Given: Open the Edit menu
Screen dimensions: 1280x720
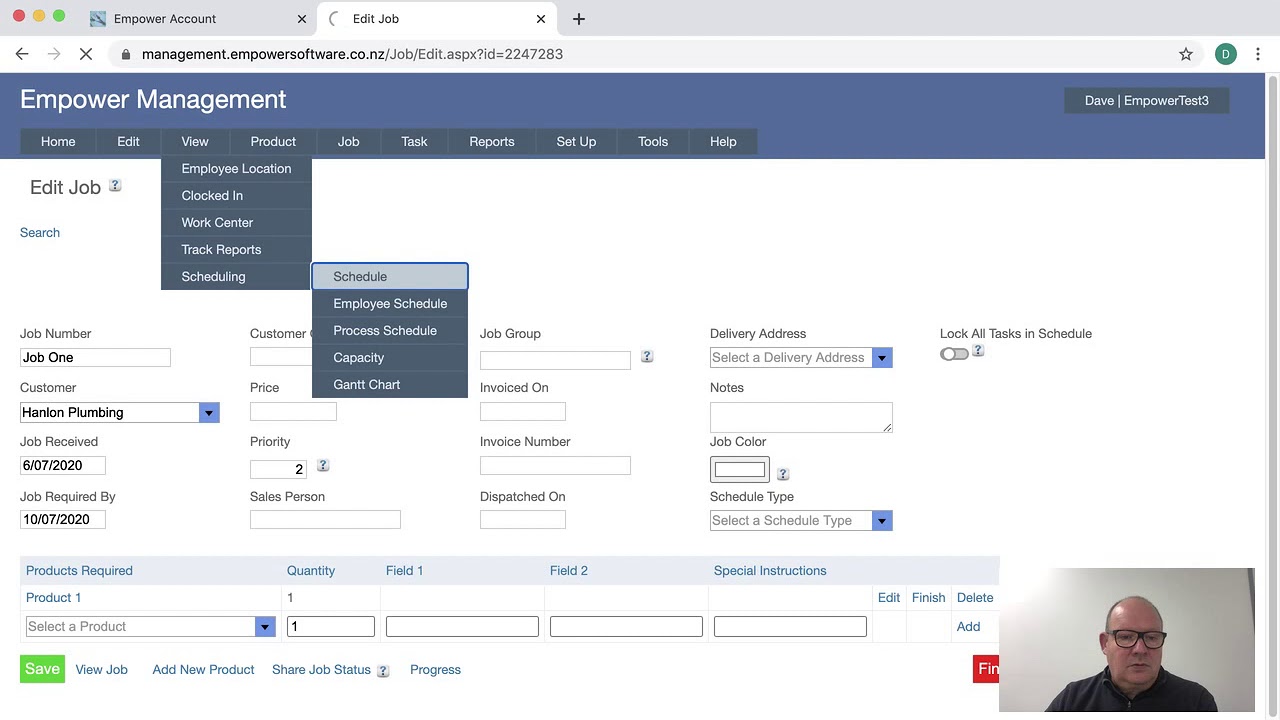Looking at the screenshot, I should click(x=128, y=142).
